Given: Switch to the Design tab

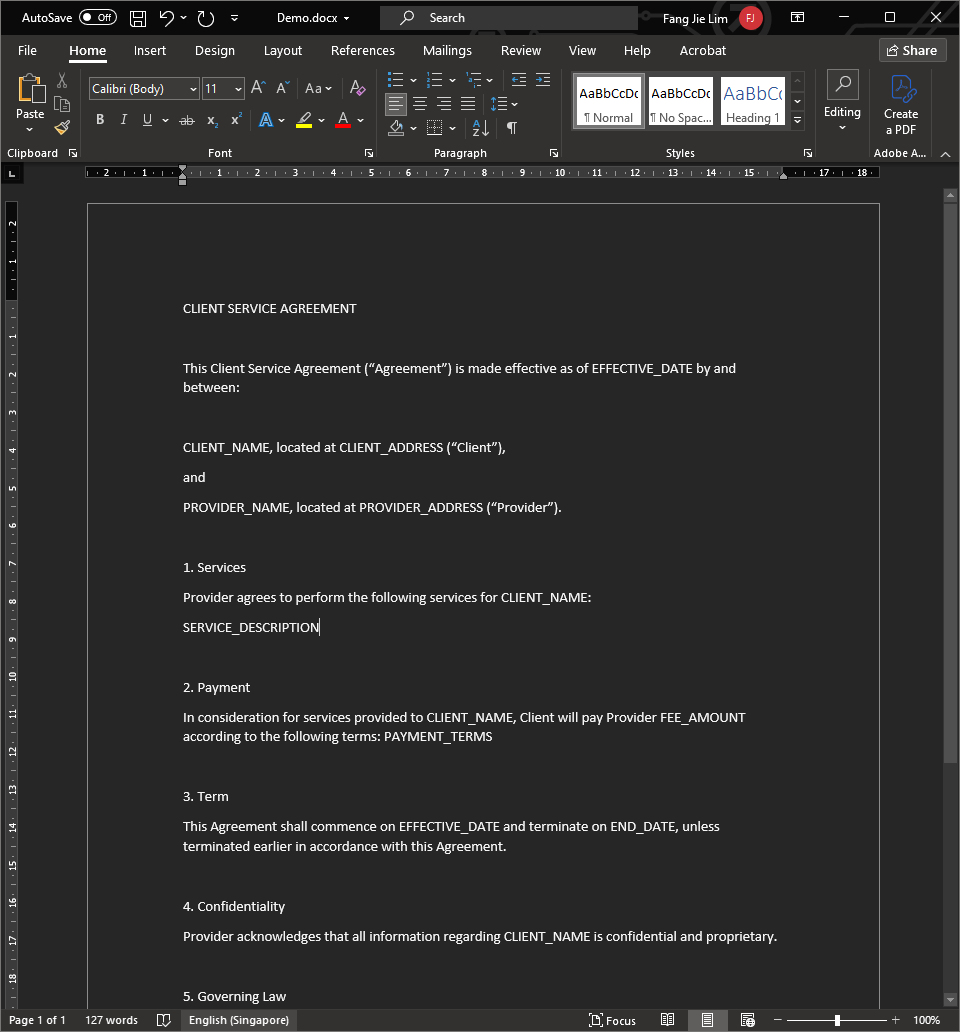Looking at the screenshot, I should point(215,51).
